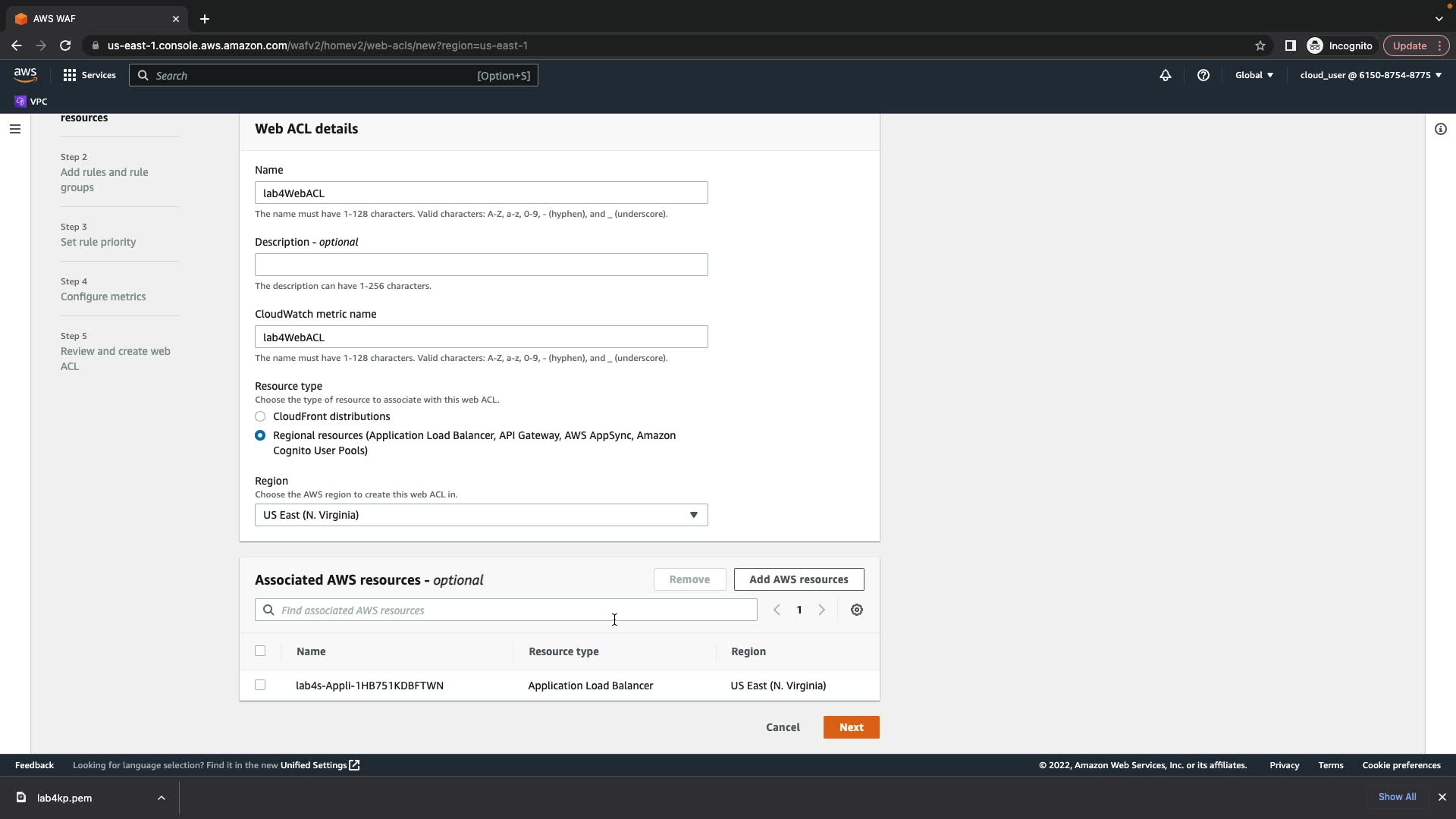The width and height of the screenshot is (1456, 819).
Task: Toggle the select-all resources header checkbox
Action: click(x=260, y=651)
